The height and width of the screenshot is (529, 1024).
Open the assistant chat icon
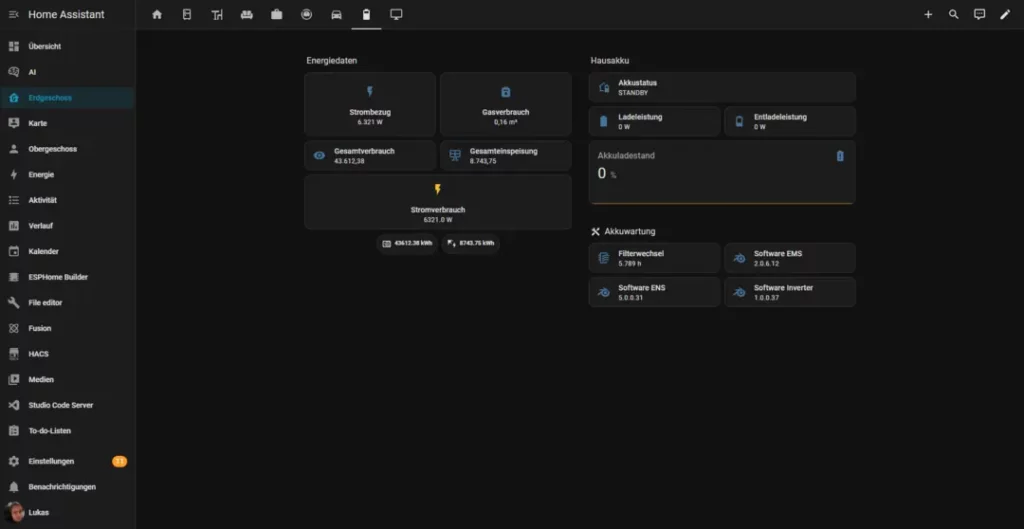tap(980, 14)
